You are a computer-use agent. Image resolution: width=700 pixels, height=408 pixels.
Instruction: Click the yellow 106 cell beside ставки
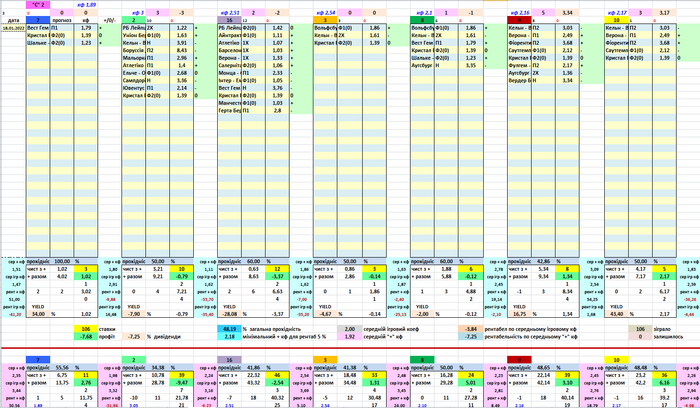click(86, 329)
